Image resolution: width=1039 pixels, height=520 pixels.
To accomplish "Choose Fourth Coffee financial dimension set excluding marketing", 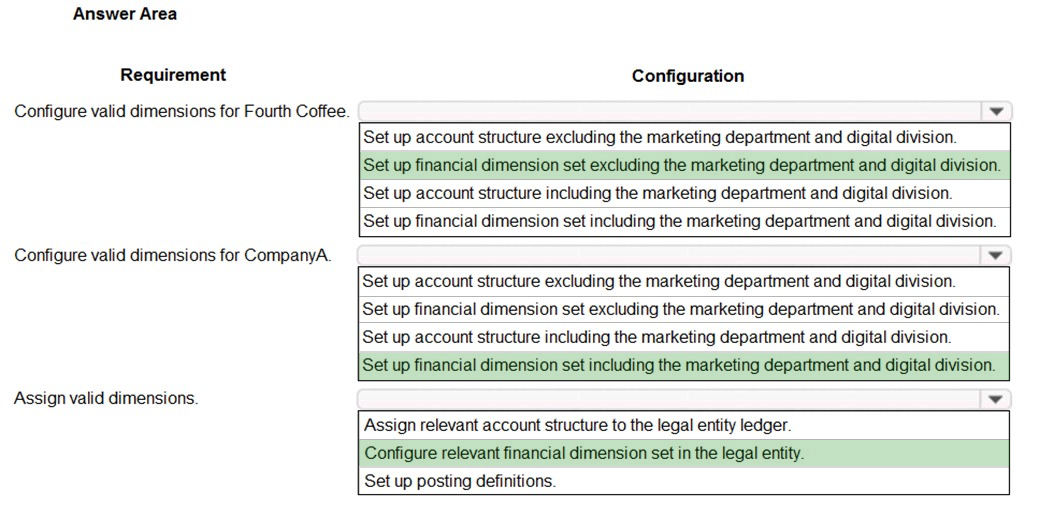I will point(684,165).
